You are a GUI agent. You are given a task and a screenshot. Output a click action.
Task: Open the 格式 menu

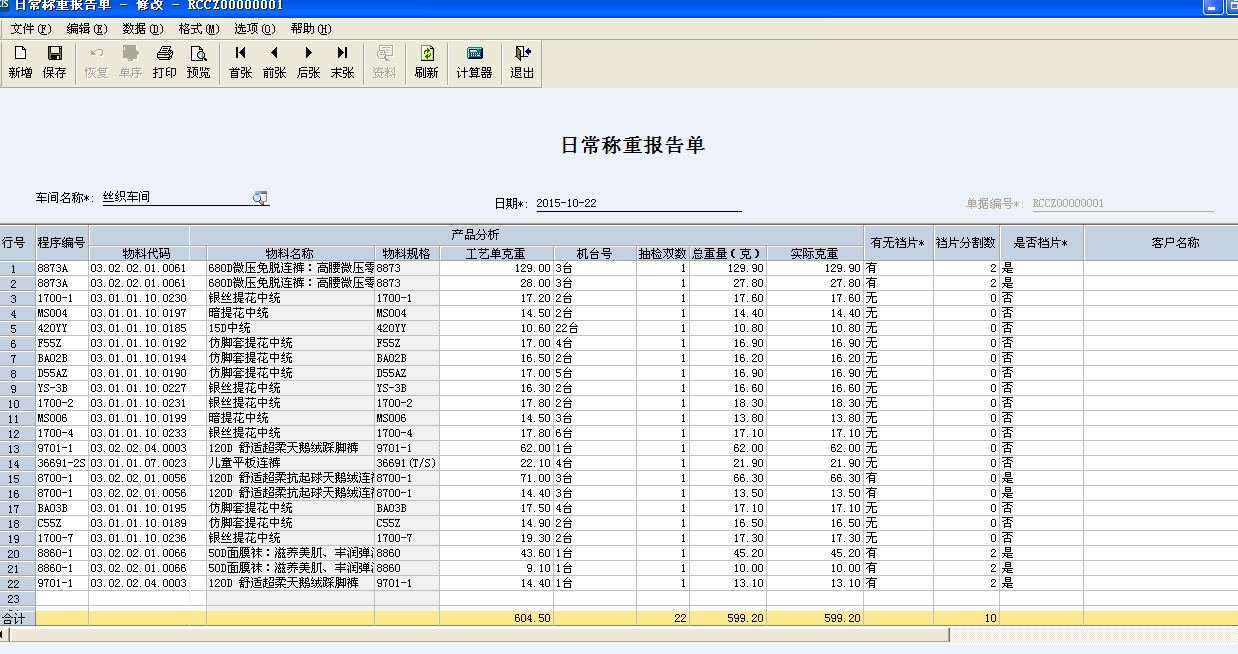[x=198, y=29]
